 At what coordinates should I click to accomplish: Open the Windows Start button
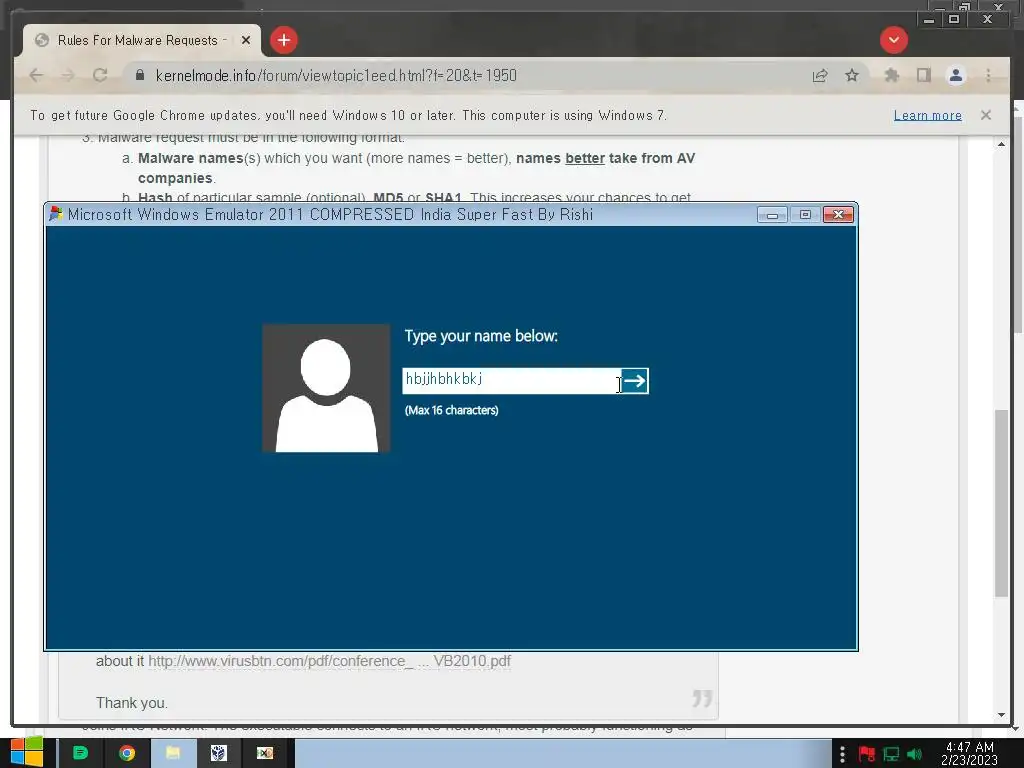point(26,753)
